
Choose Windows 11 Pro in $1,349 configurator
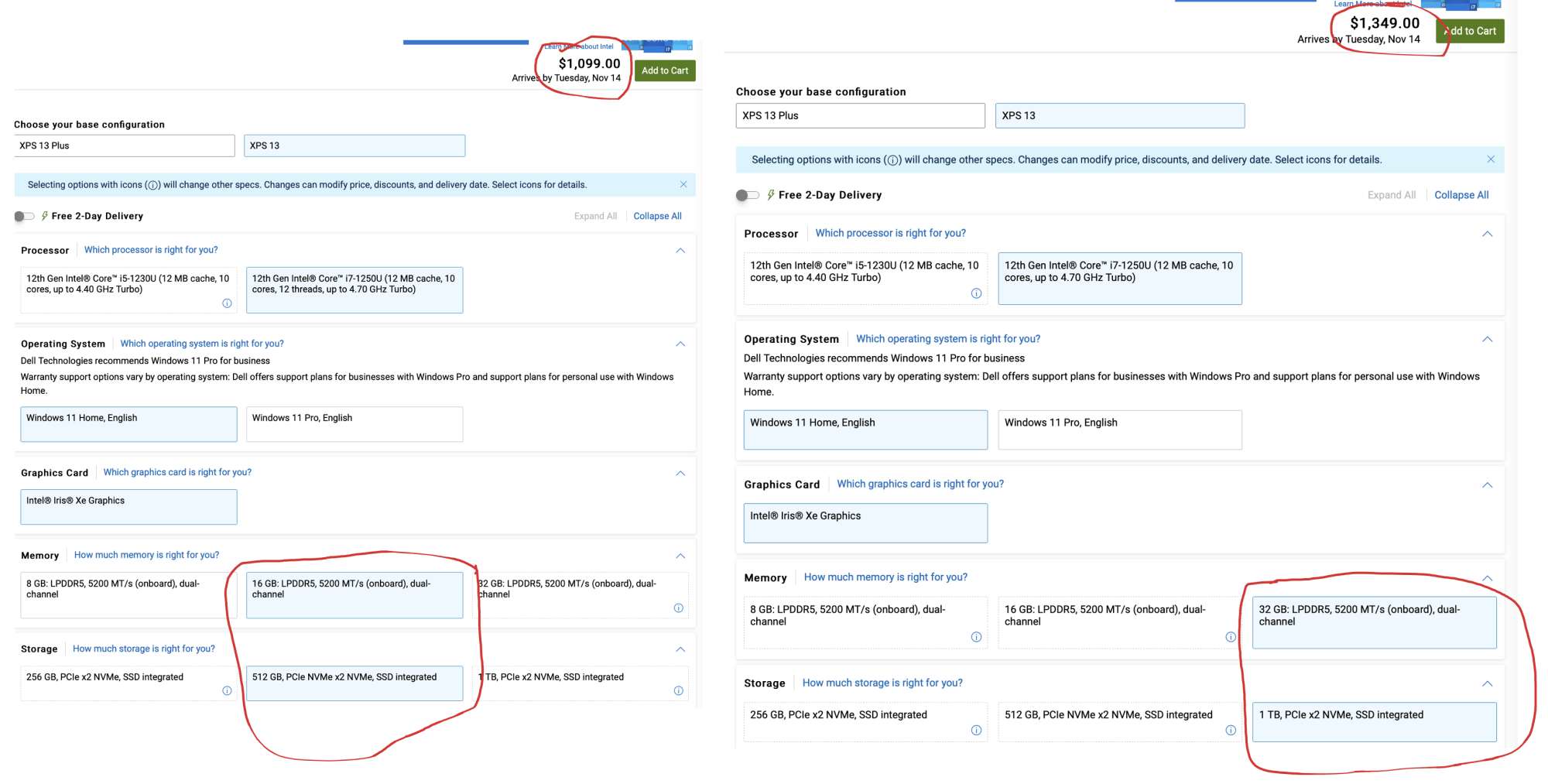[x=1120, y=430]
